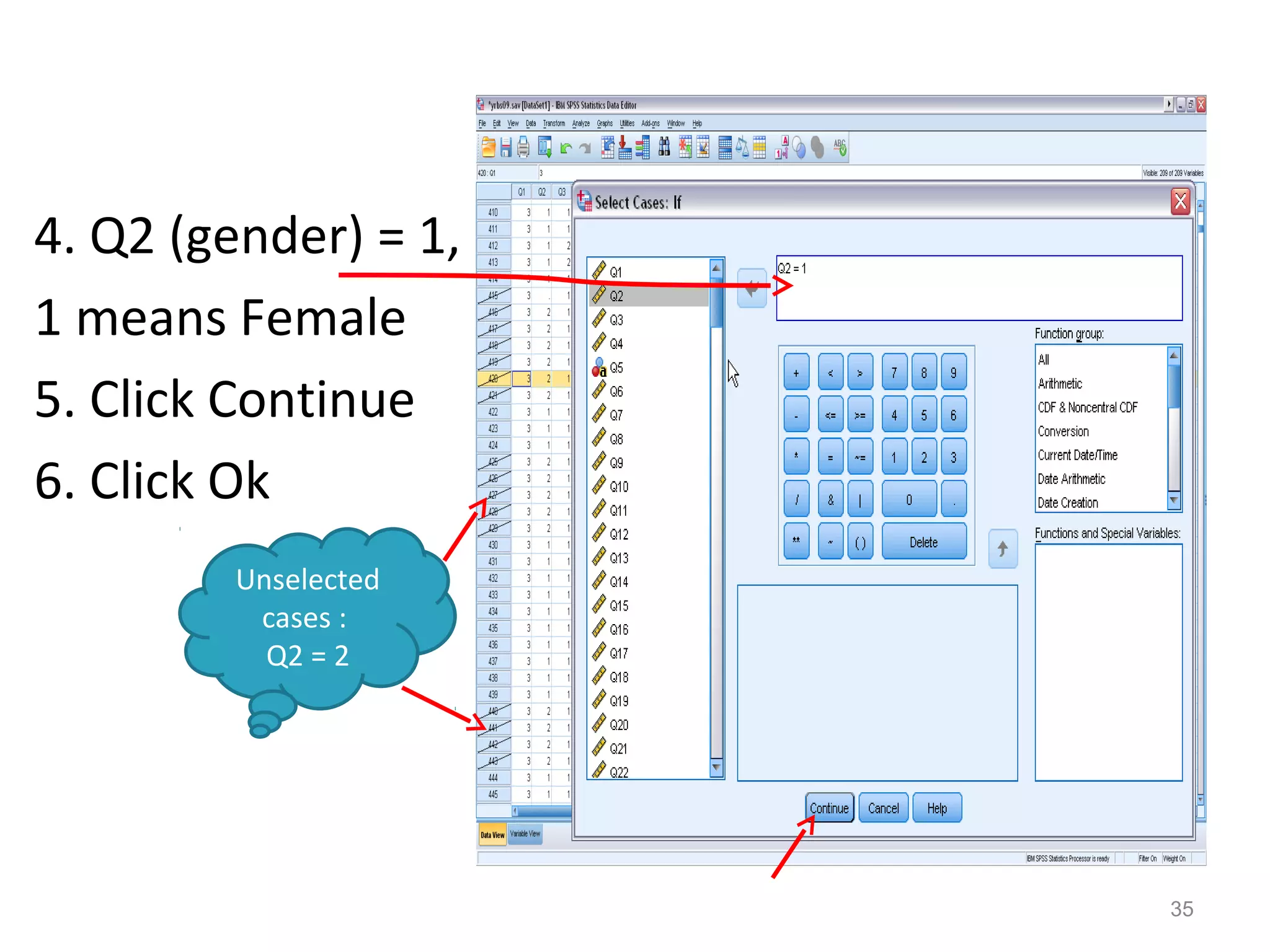Click the variable list scroll down arrow

point(716,768)
